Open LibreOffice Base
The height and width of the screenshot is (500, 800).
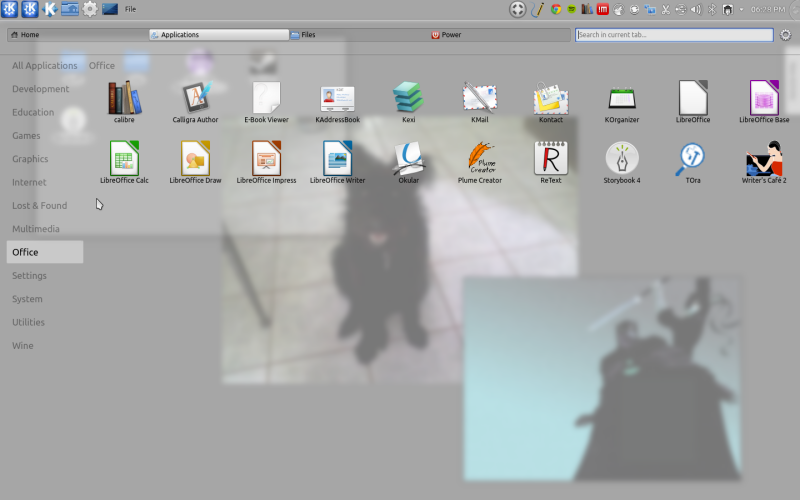[764, 102]
